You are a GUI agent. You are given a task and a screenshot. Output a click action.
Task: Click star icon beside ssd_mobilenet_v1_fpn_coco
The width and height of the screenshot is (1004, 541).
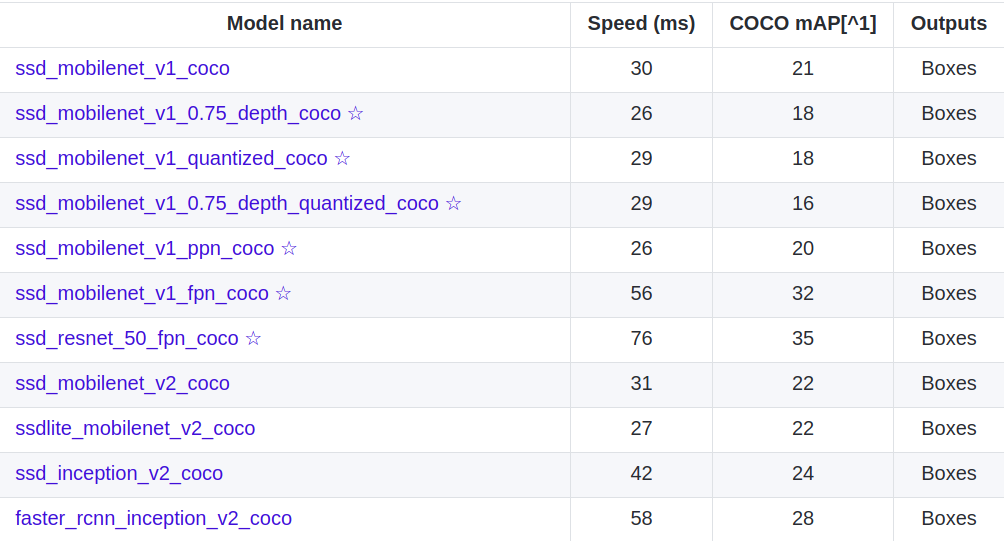pyautogui.click(x=284, y=293)
